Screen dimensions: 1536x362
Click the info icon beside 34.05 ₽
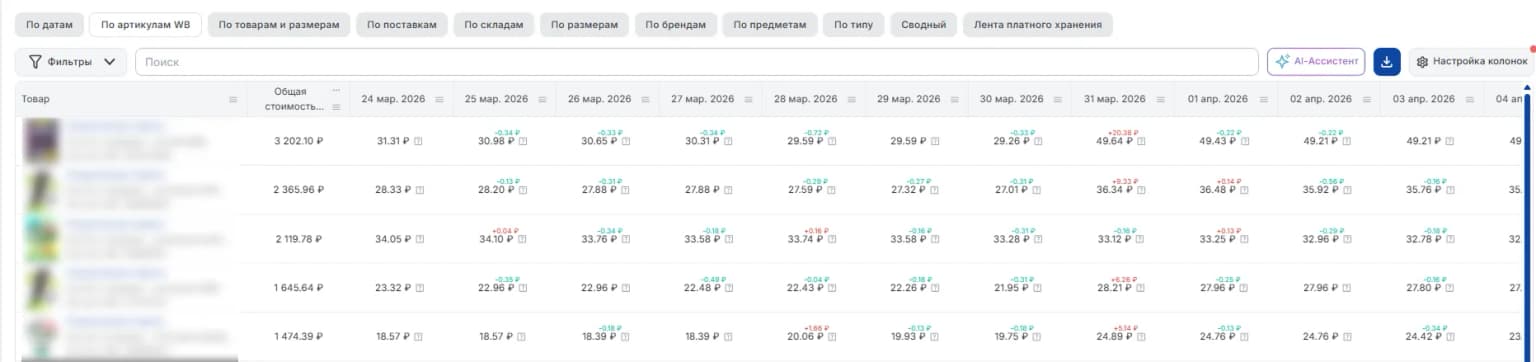click(x=419, y=239)
